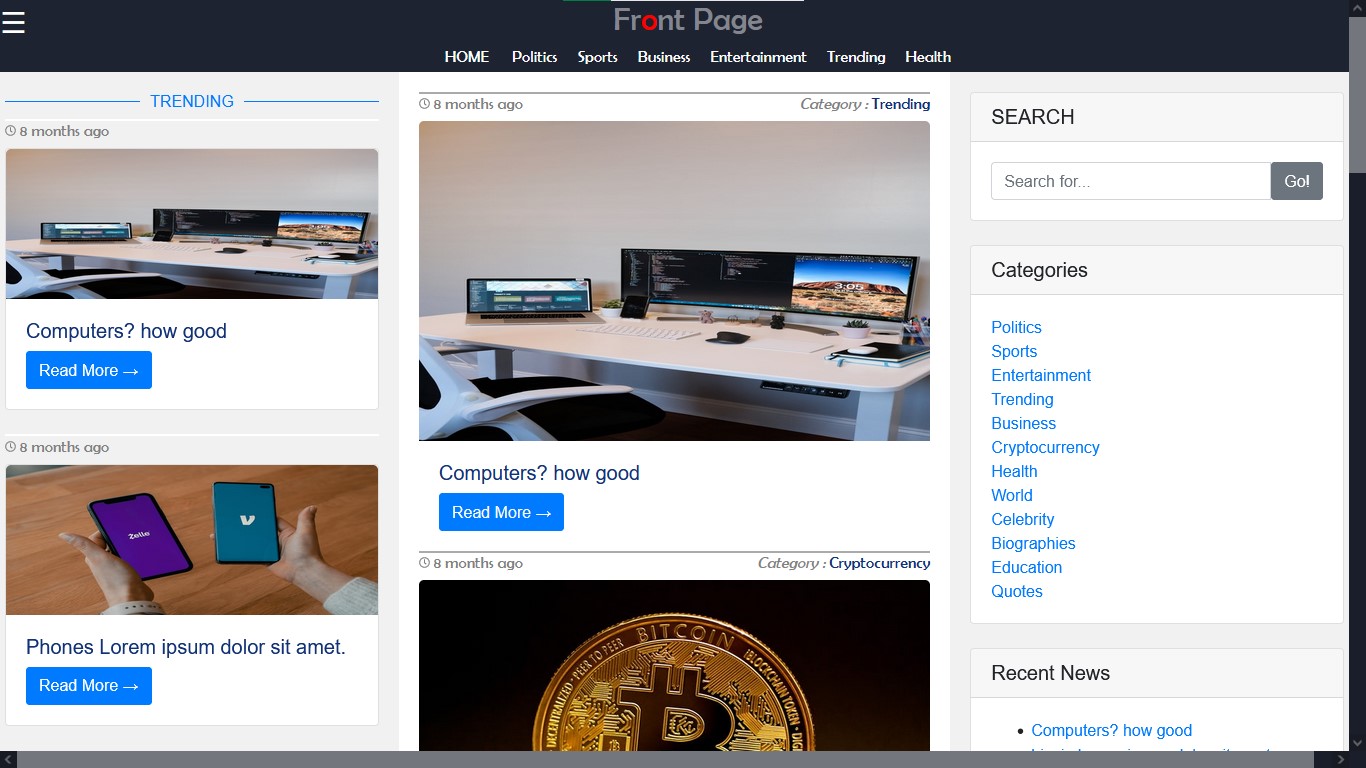Click the phones thumbnail in Trending column

coord(192,540)
